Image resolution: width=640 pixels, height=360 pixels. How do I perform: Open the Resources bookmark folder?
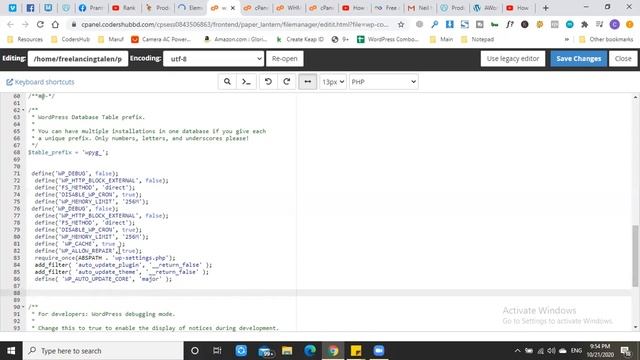point(25,39)
